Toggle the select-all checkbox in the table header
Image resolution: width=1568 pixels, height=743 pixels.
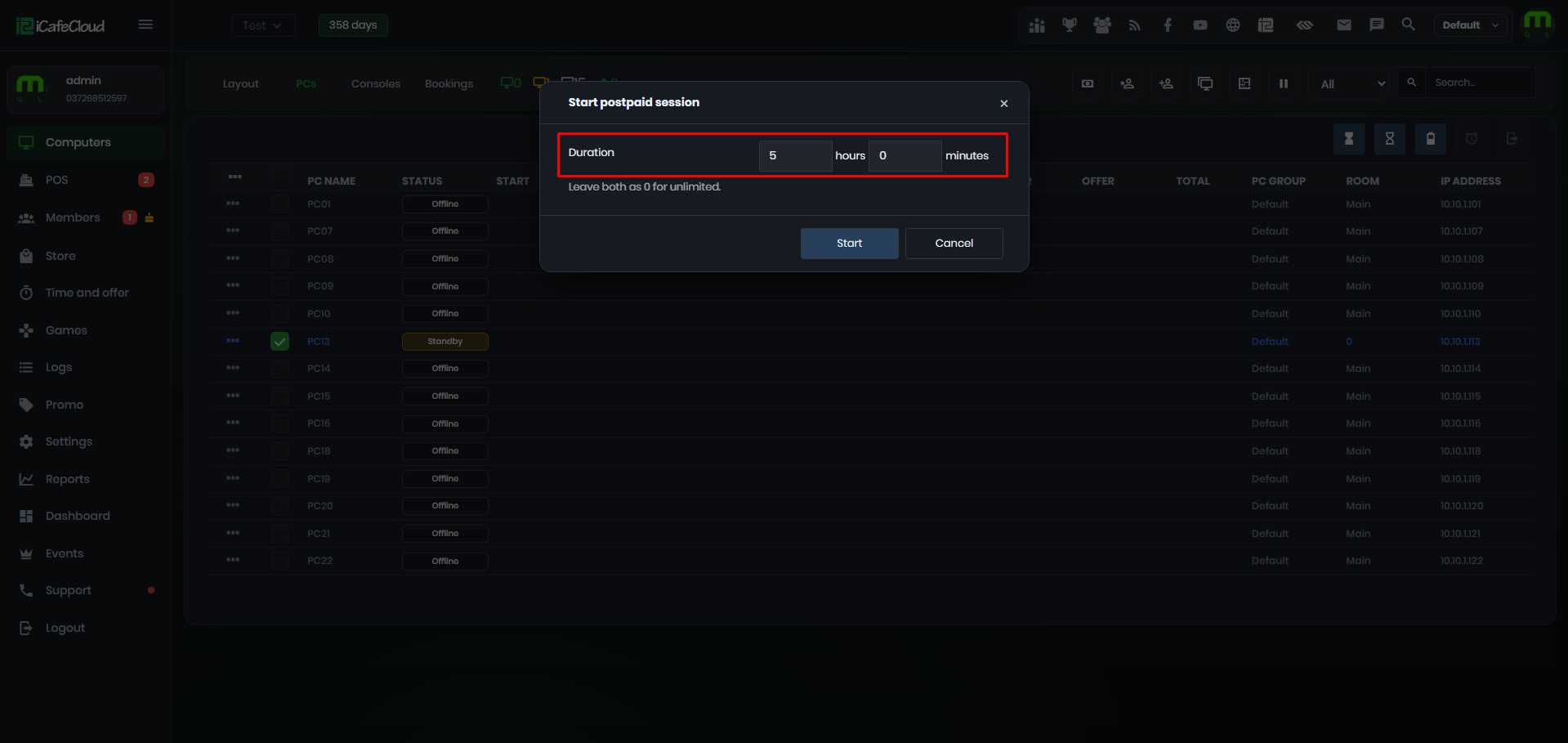(280, 177)
